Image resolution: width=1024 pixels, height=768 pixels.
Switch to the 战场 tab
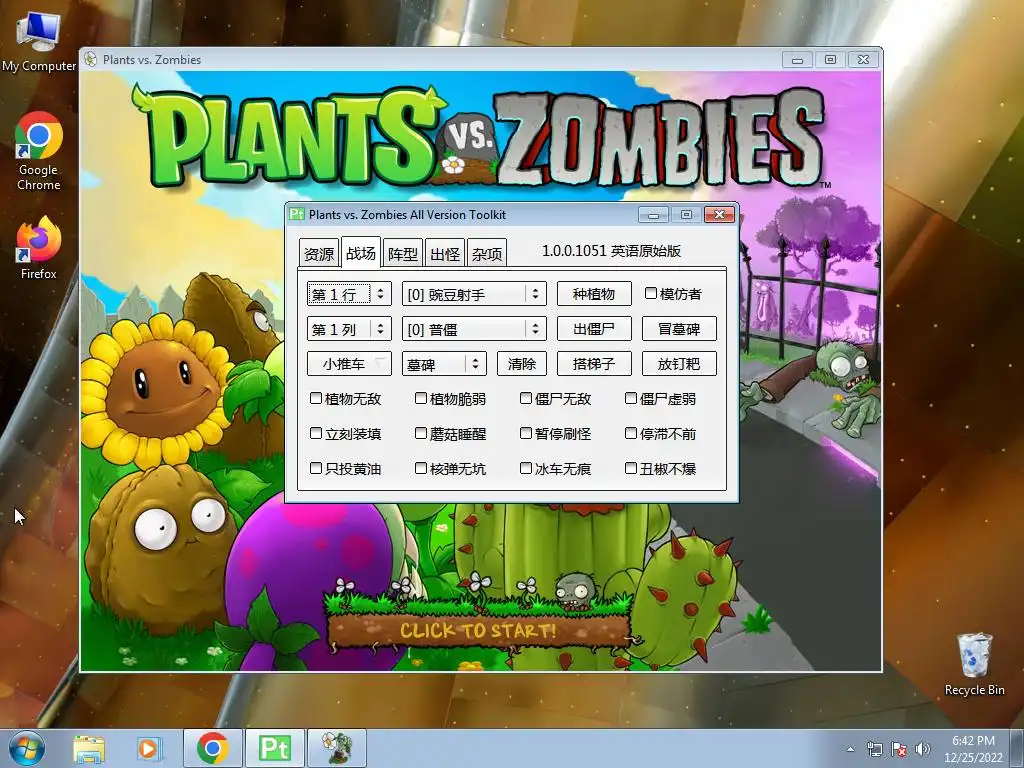361,252
